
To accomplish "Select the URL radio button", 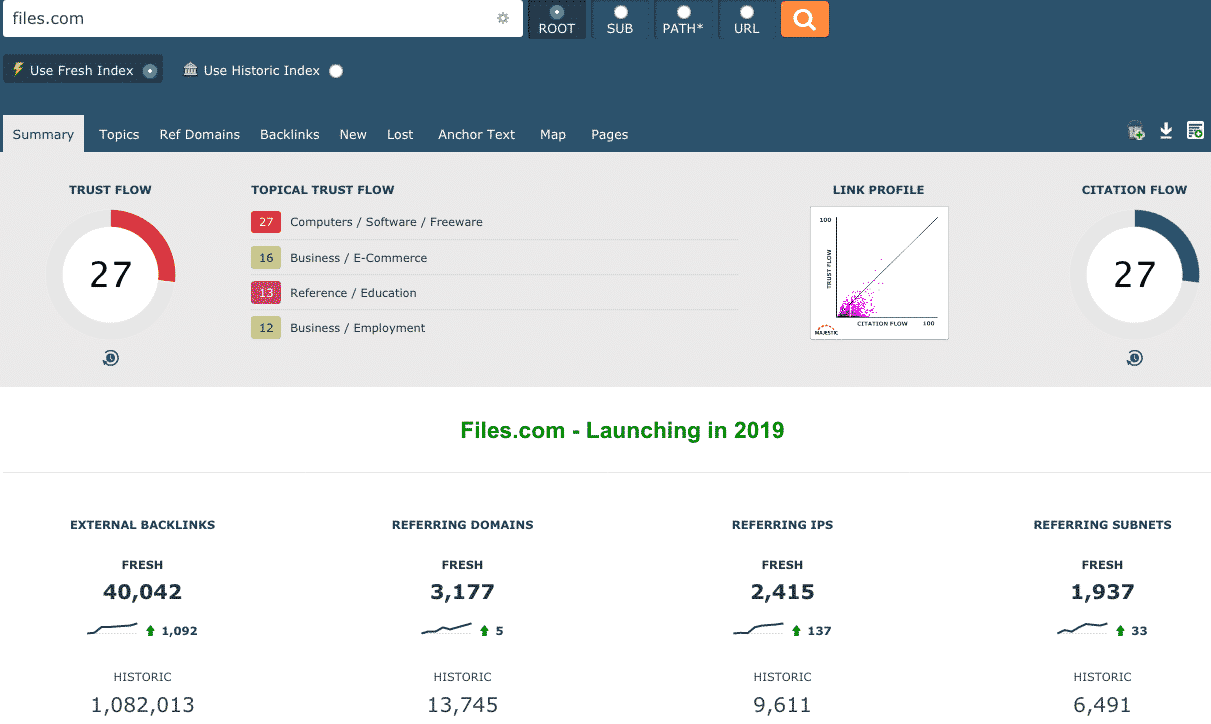I will coord(746,13).
